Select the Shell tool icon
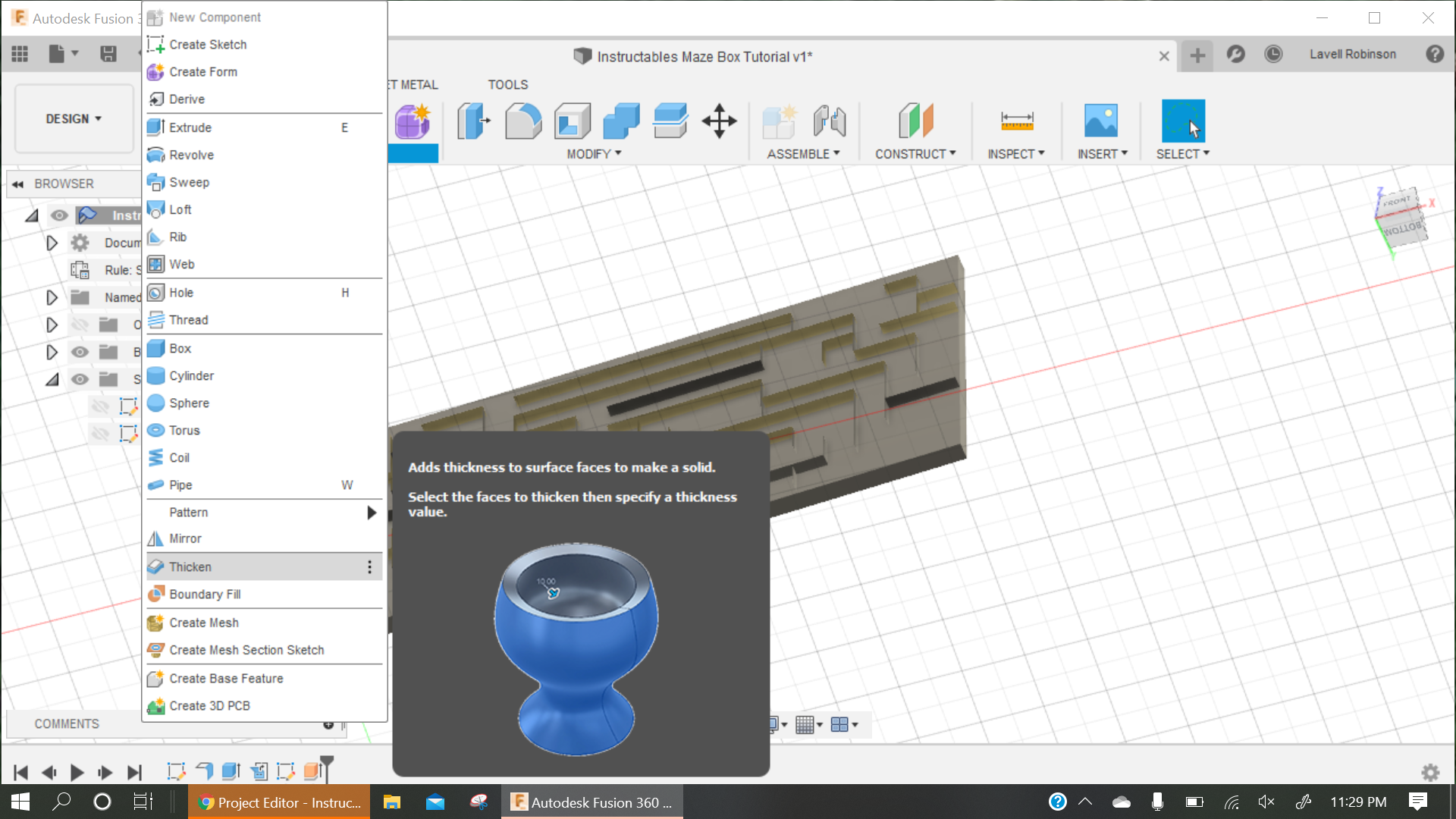The width and height of the screenshot is (1456, 819). 573,121
